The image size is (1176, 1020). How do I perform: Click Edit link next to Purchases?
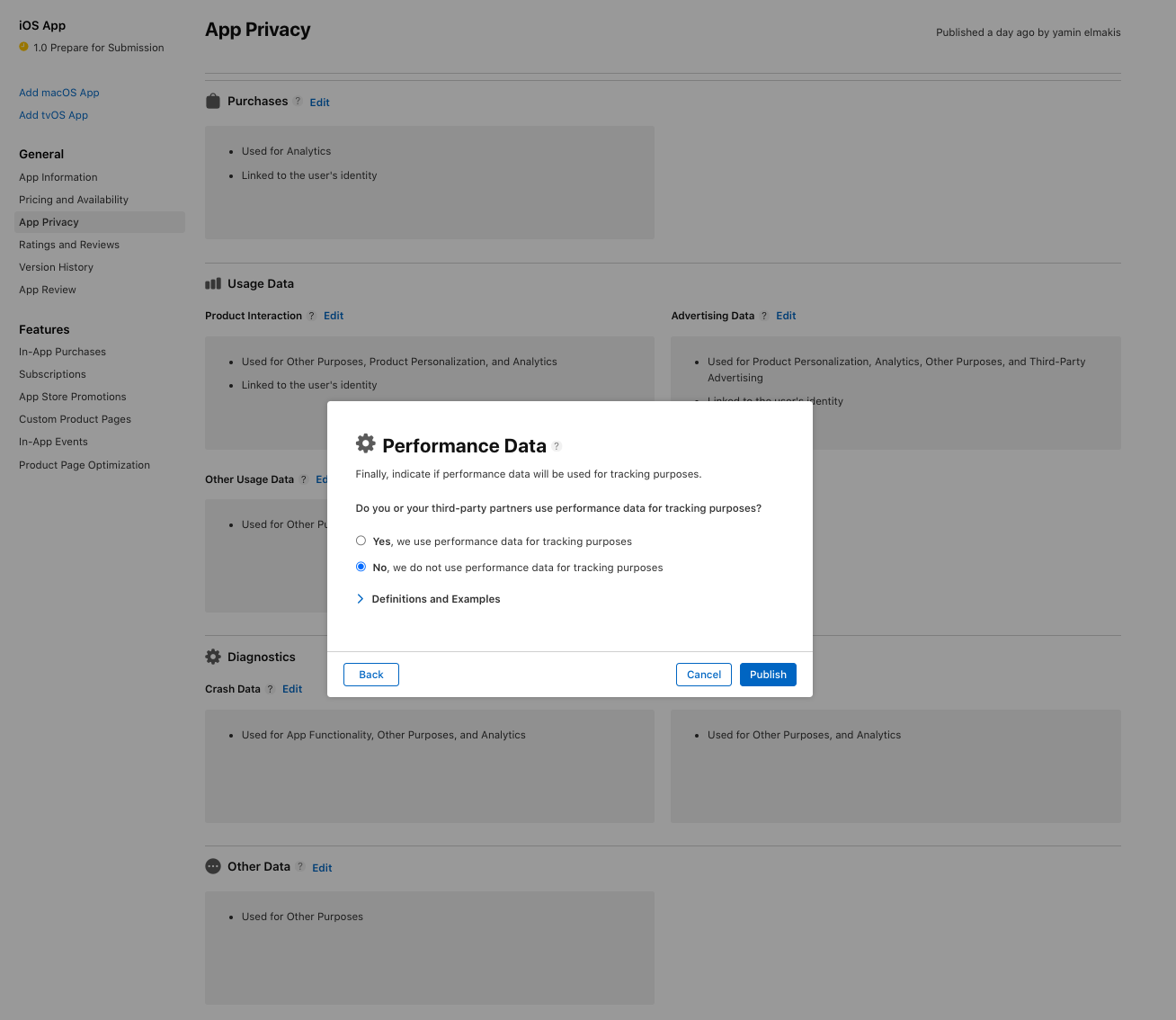[x=319, y=103]
